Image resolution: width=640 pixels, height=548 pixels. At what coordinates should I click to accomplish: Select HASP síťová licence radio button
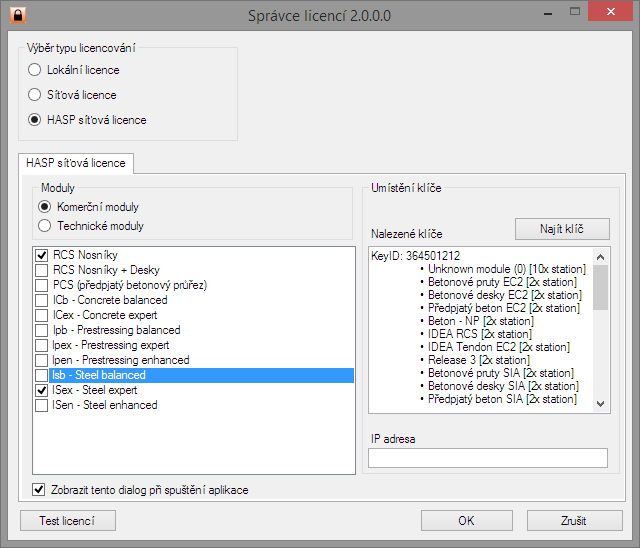(34, 120)
